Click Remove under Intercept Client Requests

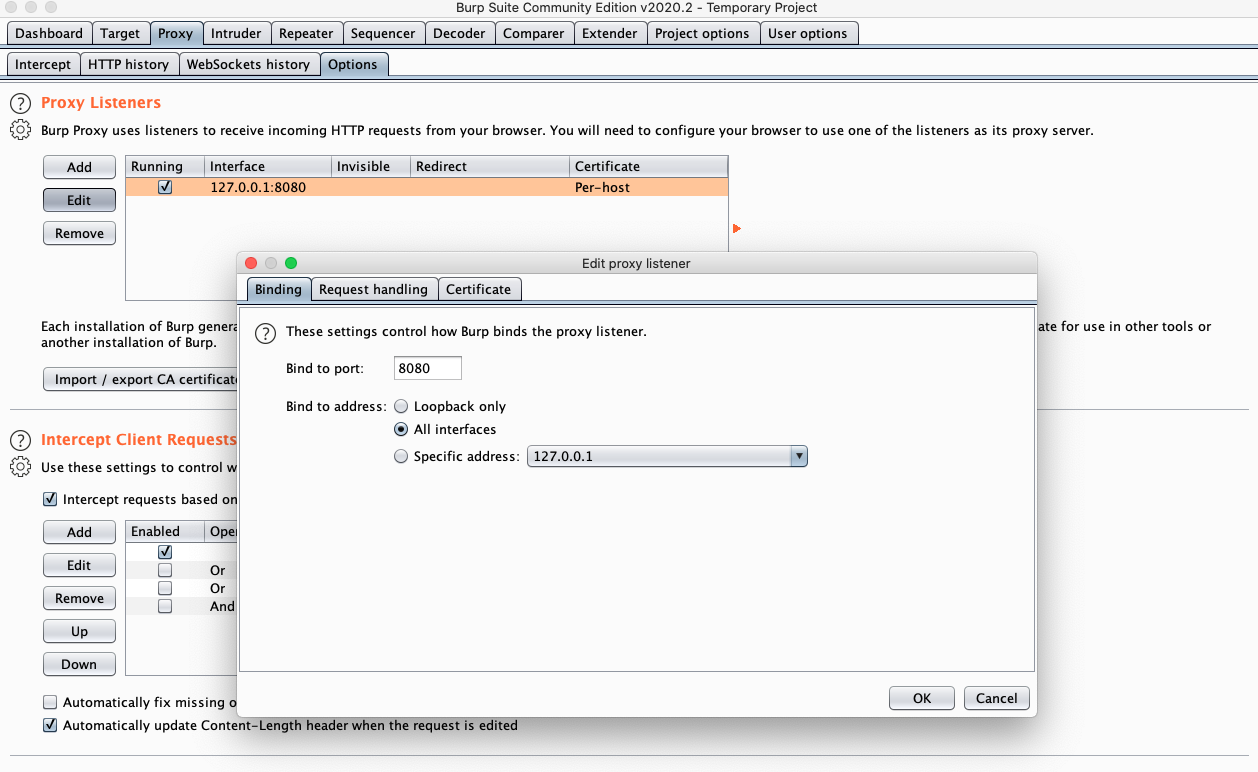tap(79, 598)
